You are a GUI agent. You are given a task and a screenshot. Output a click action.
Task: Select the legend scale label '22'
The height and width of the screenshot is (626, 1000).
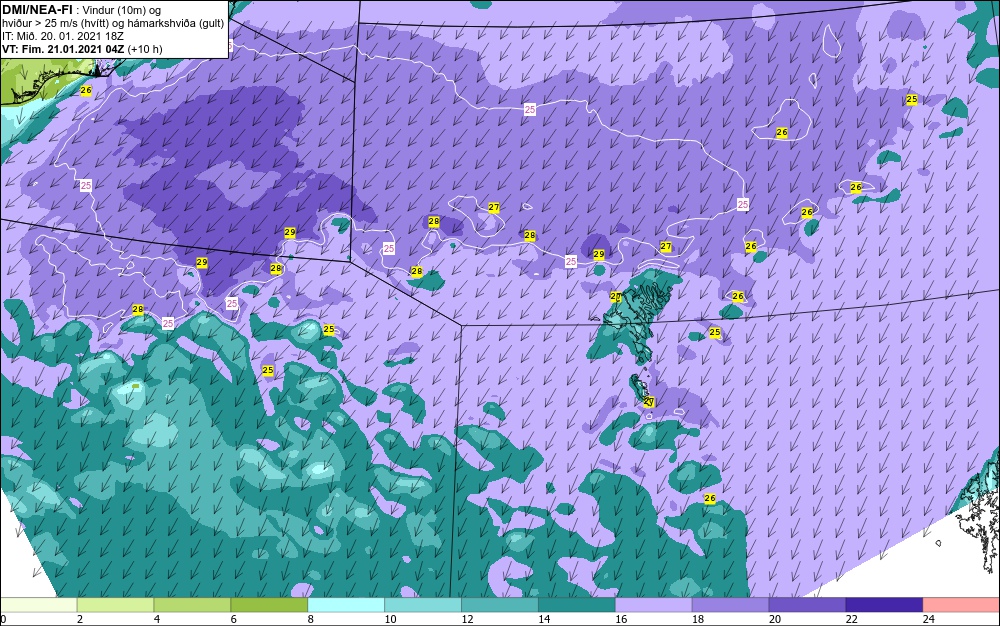click(x=851, y=619)
